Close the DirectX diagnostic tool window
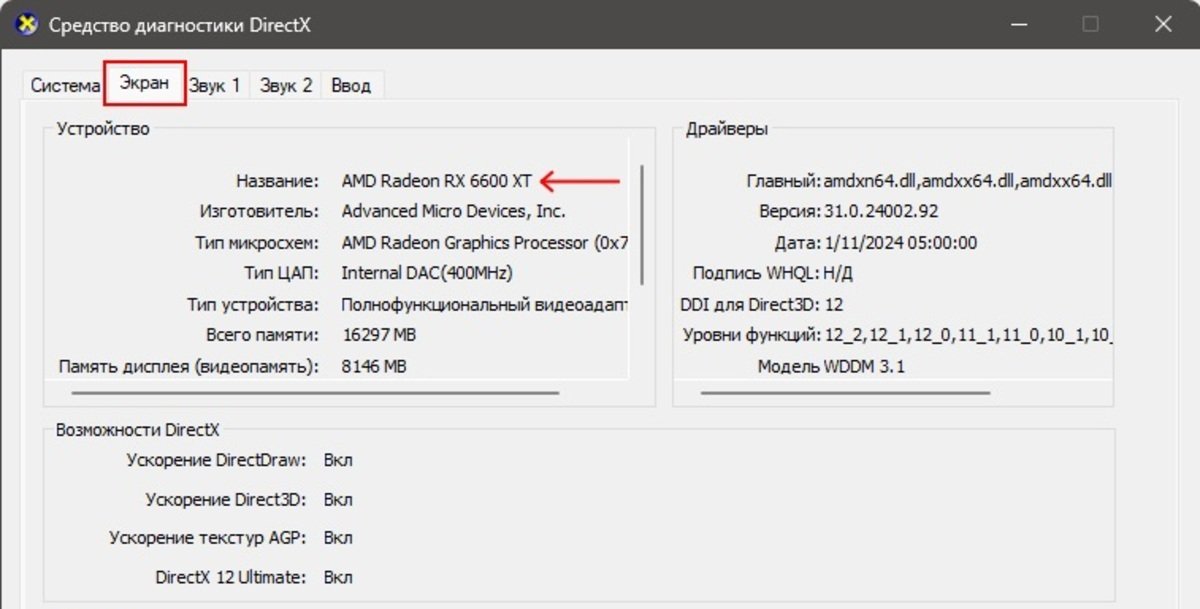This screenshot has height=609, width=1200. (x=1163, y=24)
